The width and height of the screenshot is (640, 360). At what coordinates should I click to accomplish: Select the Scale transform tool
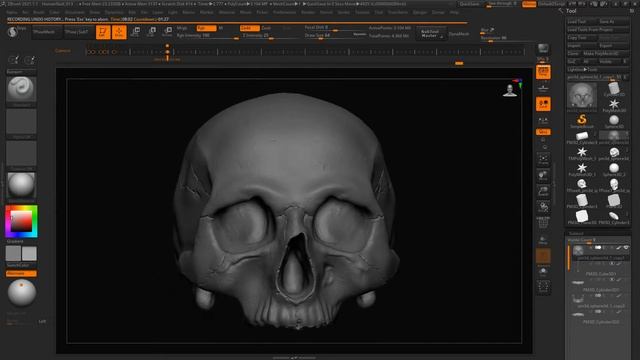coord(152,32)
